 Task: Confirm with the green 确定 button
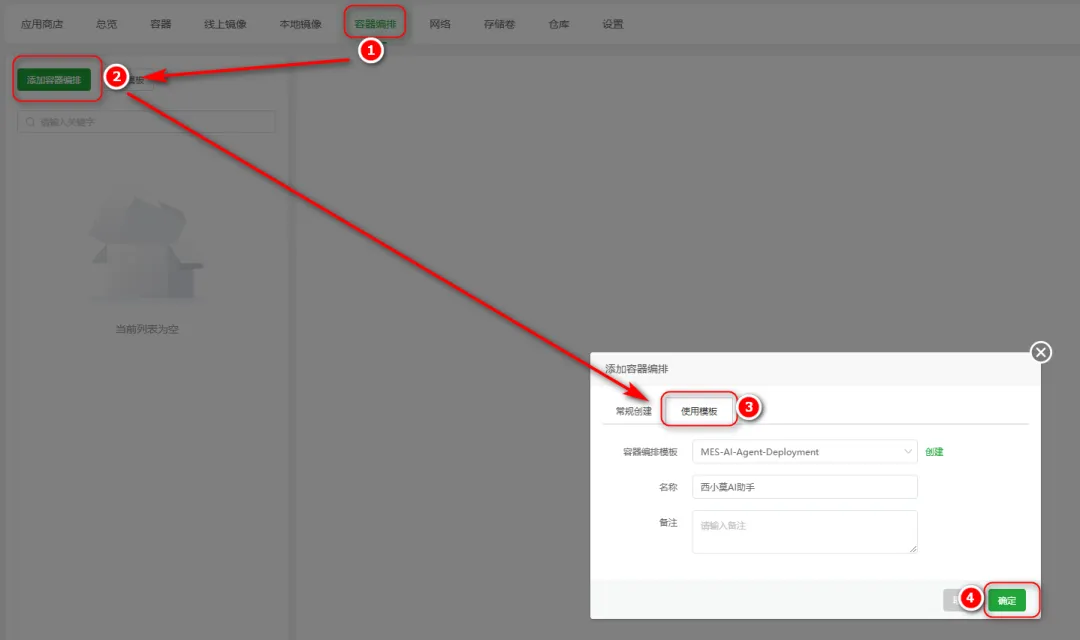click(1007, 601)
